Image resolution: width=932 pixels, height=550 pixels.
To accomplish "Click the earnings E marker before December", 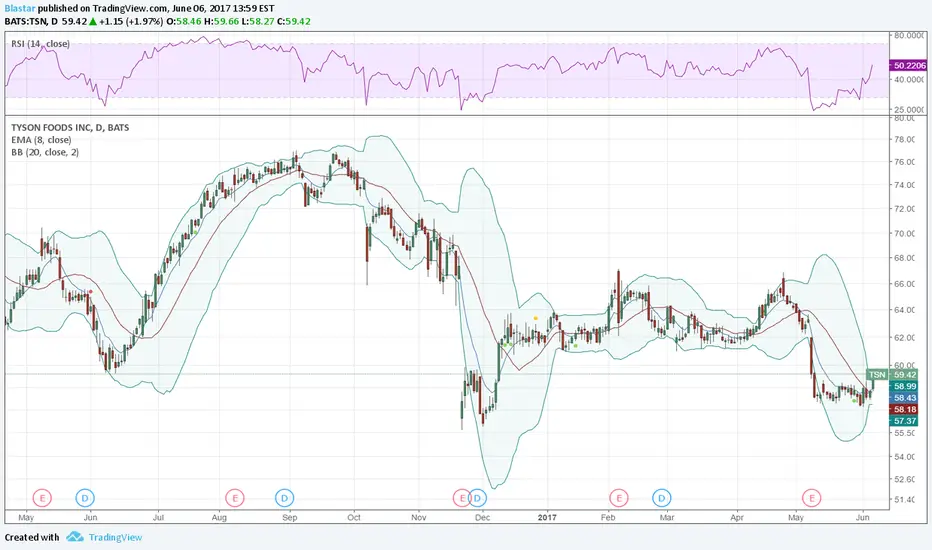I will [x=461, y=498].
